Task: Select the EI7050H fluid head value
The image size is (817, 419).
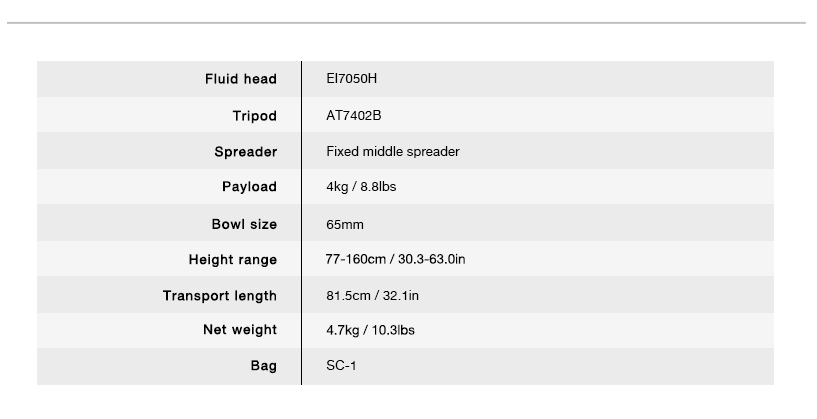Action: [351, 79]
